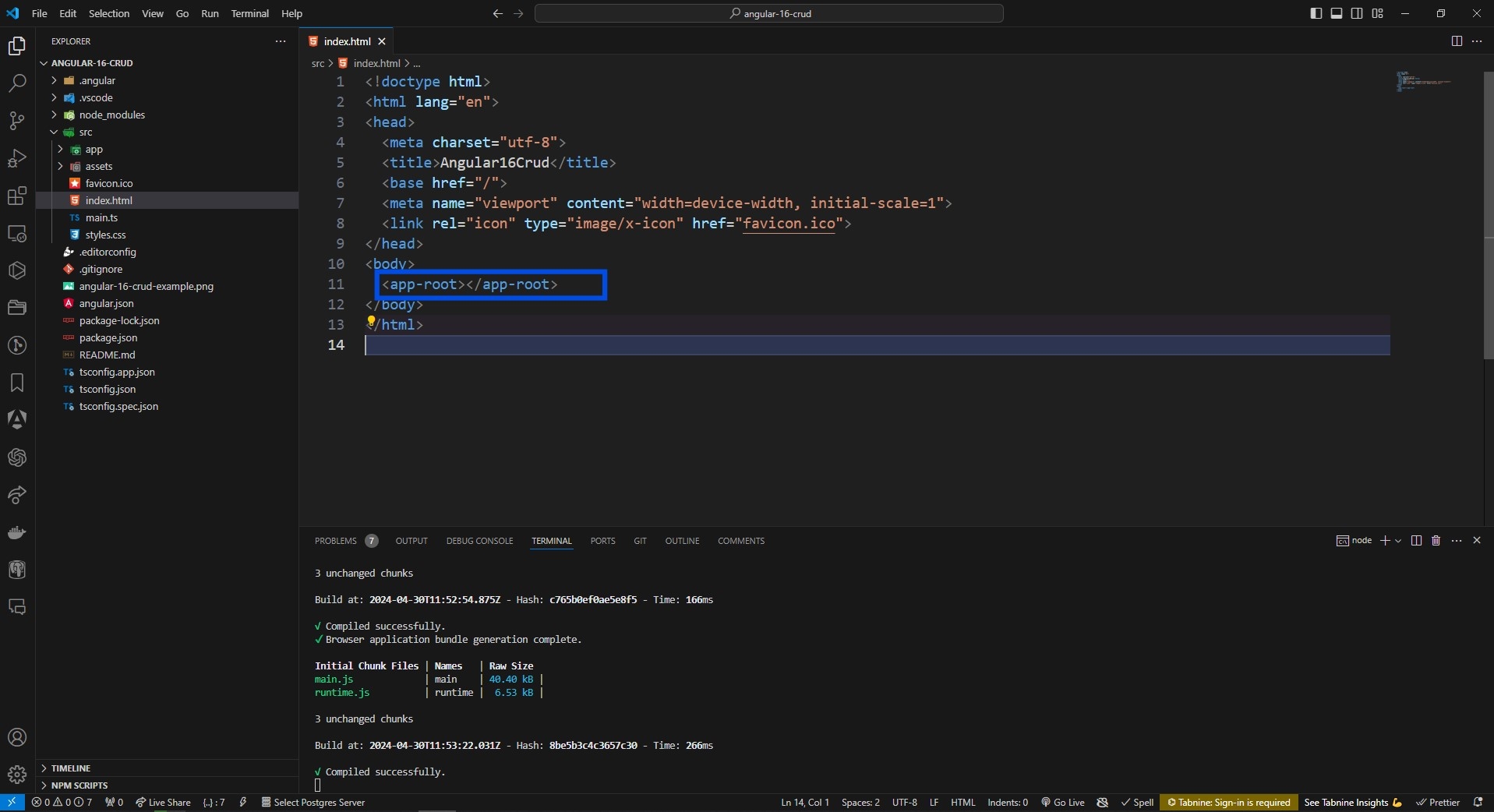This screenshot has width=1494, height=812.
Task: Open the Angular icon in activity bar
Action: [17, 420]
